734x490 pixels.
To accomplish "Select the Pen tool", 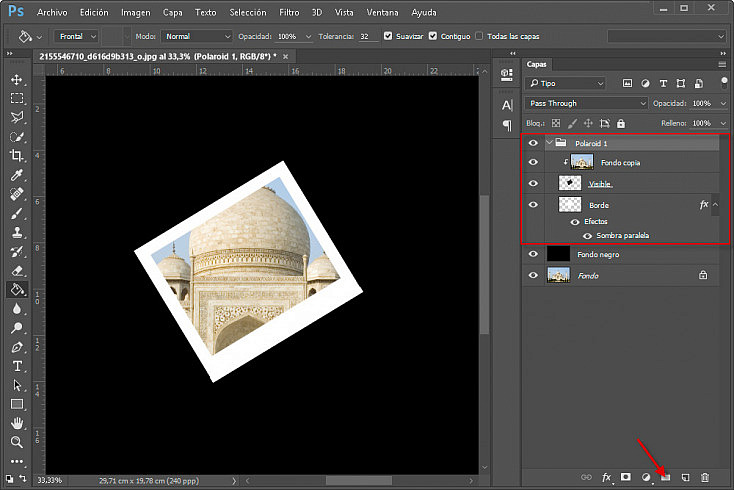I will pos(17,347).
